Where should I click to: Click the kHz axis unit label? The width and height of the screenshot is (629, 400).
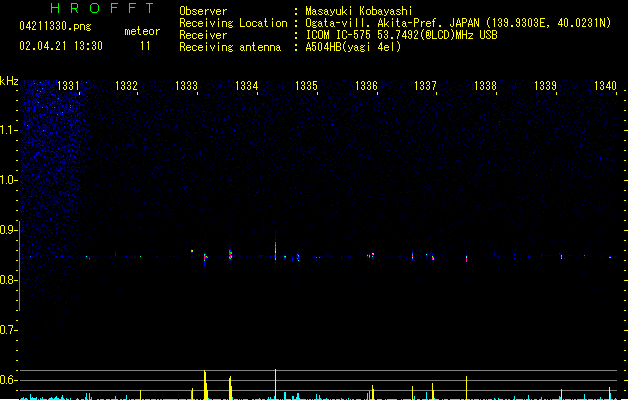(9, 81)
